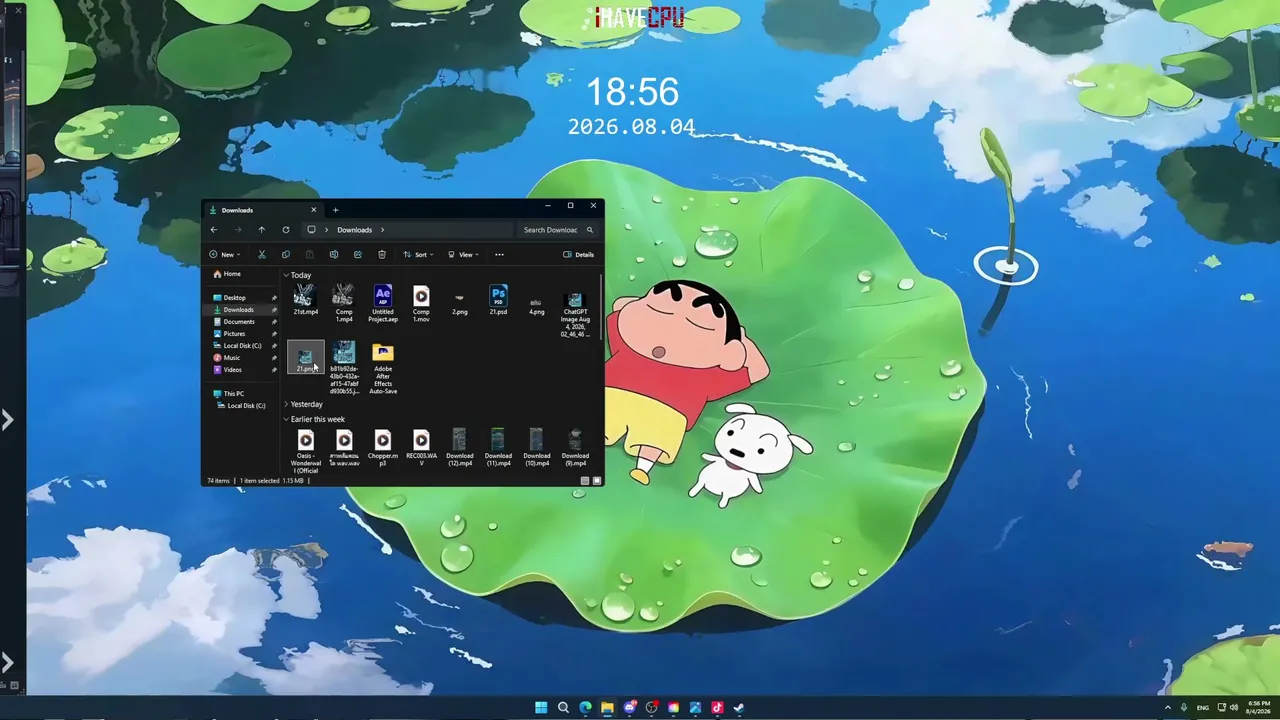Open Documents in the navigation pane
This screenshot has width=1280, height=720.
[x=234, y=322]
